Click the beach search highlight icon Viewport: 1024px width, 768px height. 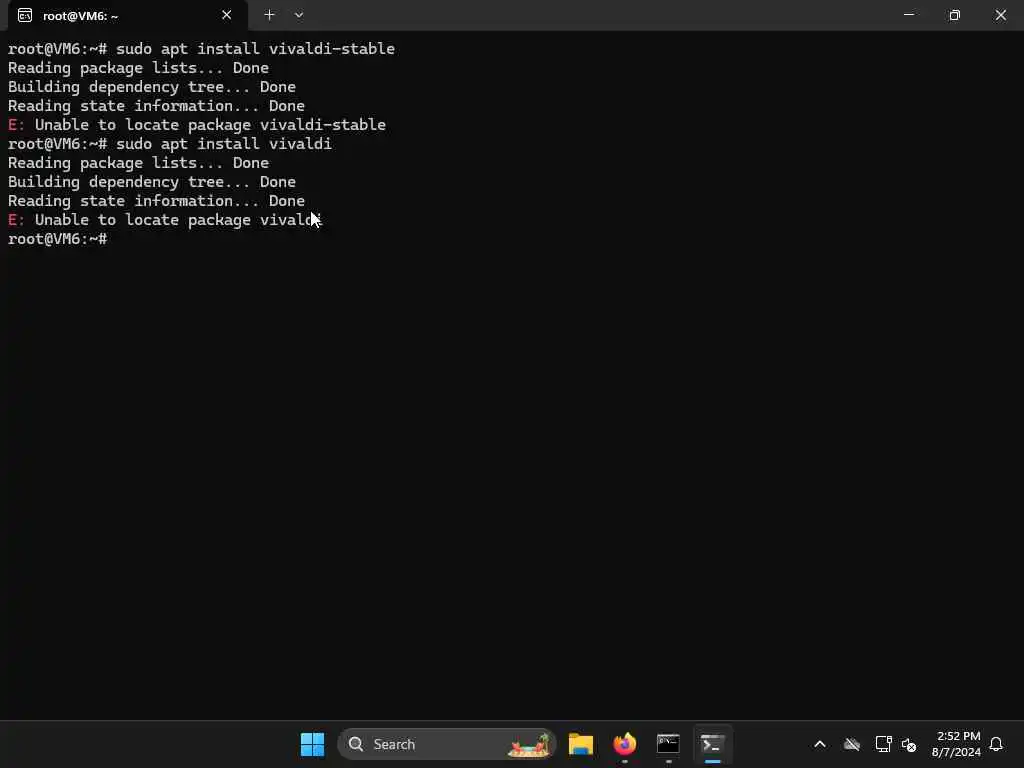click(x=530, y=744)
